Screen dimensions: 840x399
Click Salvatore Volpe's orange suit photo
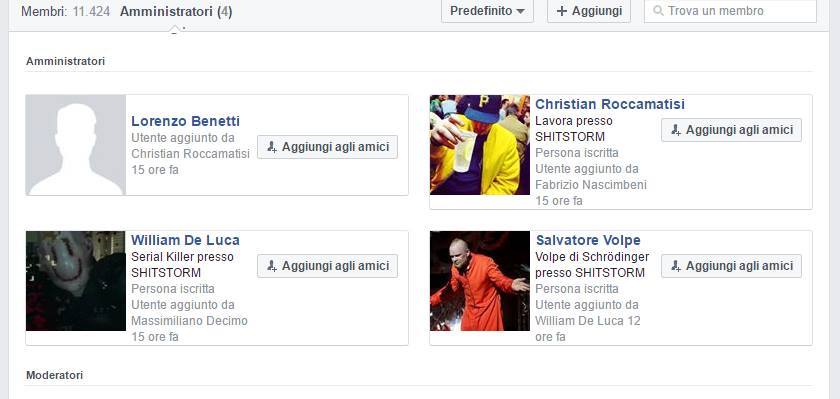pos(480,281)
